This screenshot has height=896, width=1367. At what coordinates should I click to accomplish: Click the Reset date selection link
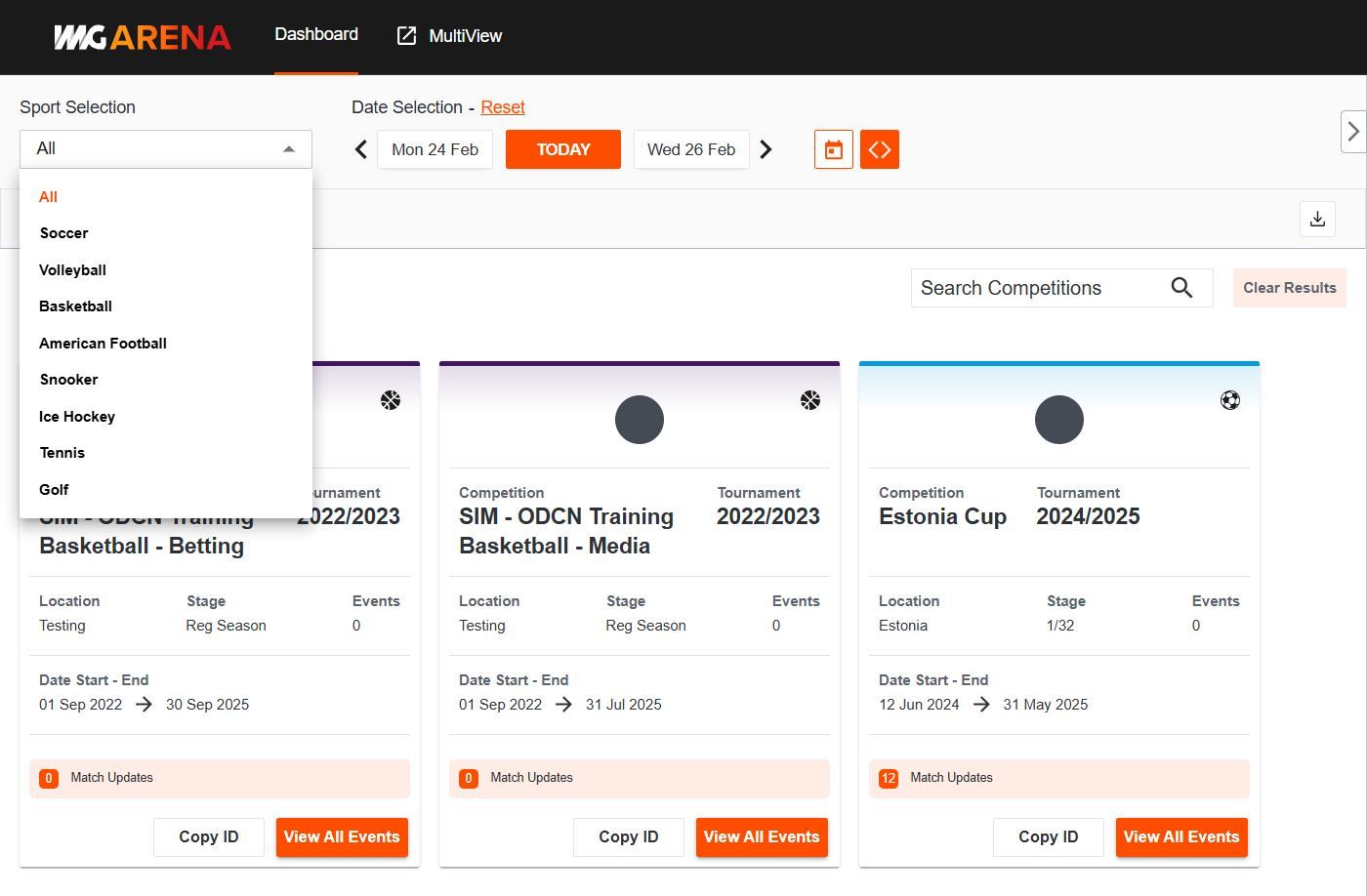pyautogui.click(x=502, y=107)
